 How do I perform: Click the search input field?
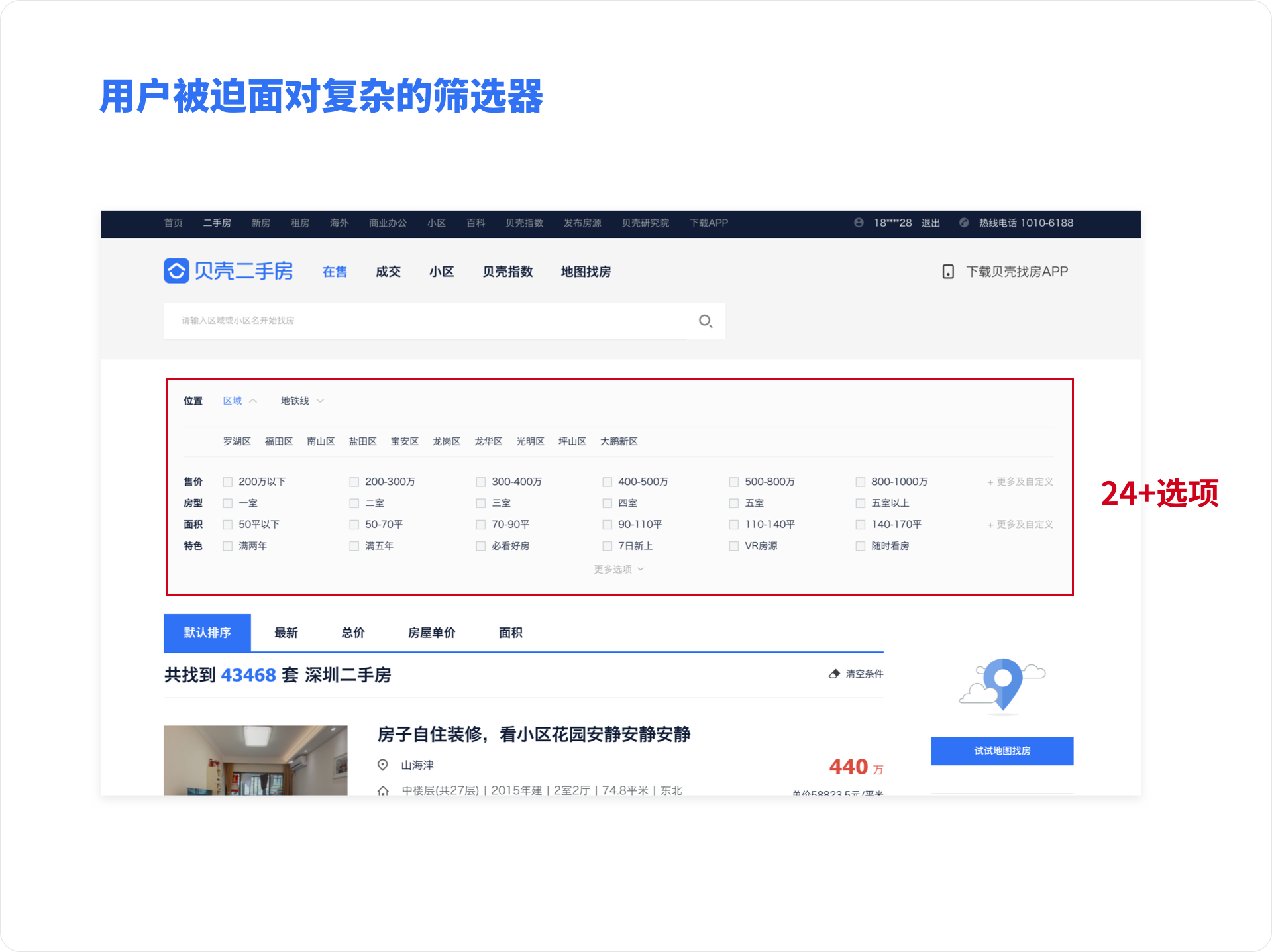pos(424,321)
